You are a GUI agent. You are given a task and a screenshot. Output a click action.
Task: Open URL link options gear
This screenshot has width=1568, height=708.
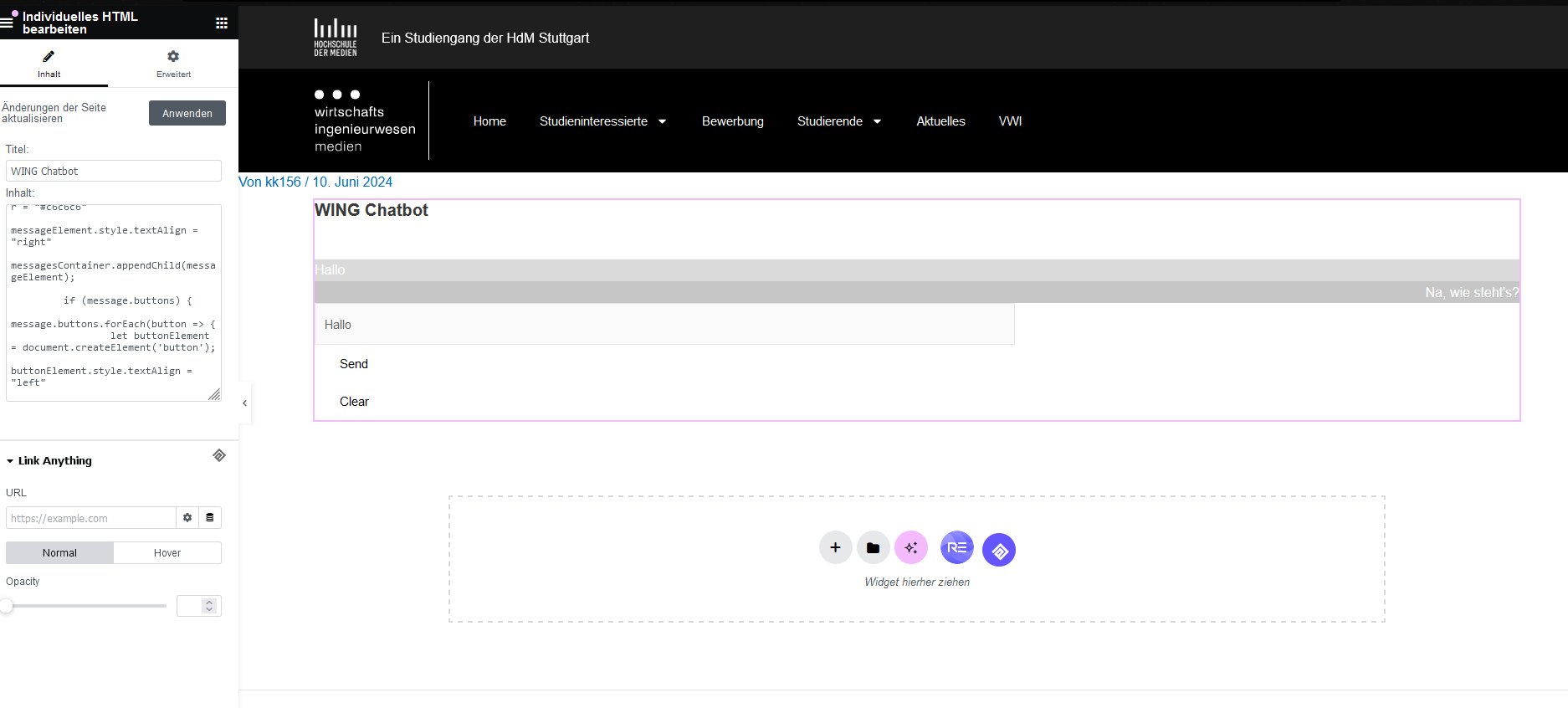pos(187,518)
